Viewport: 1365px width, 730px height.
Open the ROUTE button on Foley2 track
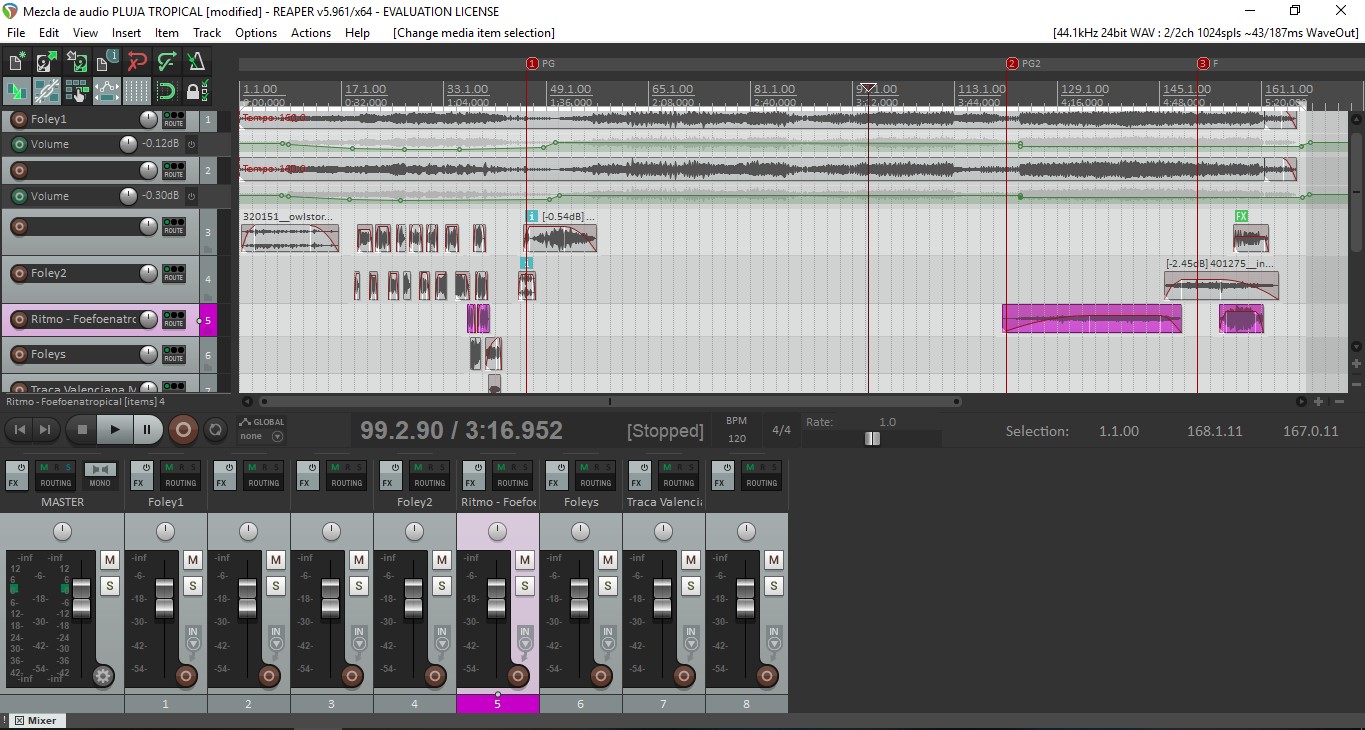(x=174, y=273)
